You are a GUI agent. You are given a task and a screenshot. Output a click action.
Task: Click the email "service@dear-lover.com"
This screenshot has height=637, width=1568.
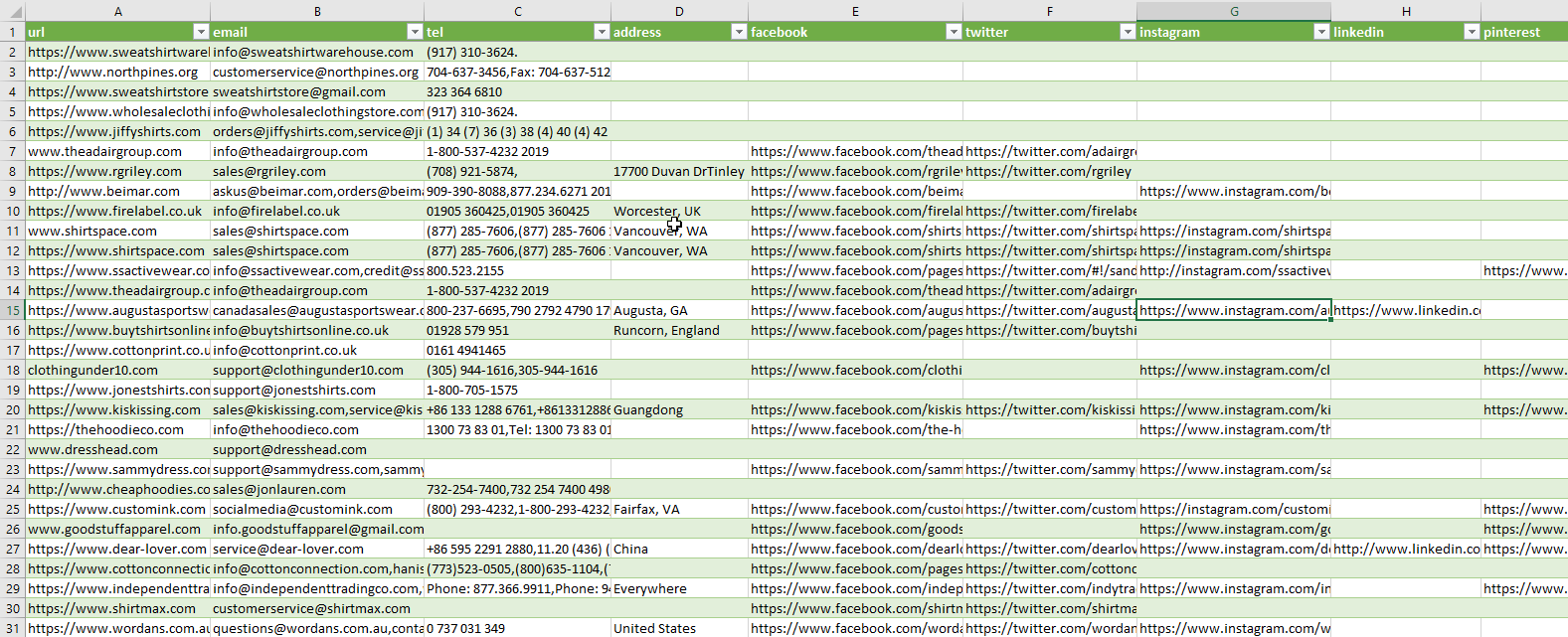coord(317,549)
